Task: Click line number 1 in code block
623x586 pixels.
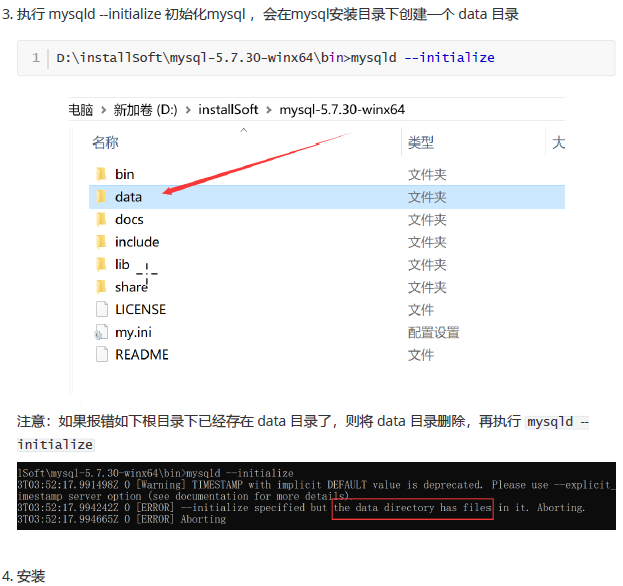Action: pyautogui.click(x=36, y=58)
